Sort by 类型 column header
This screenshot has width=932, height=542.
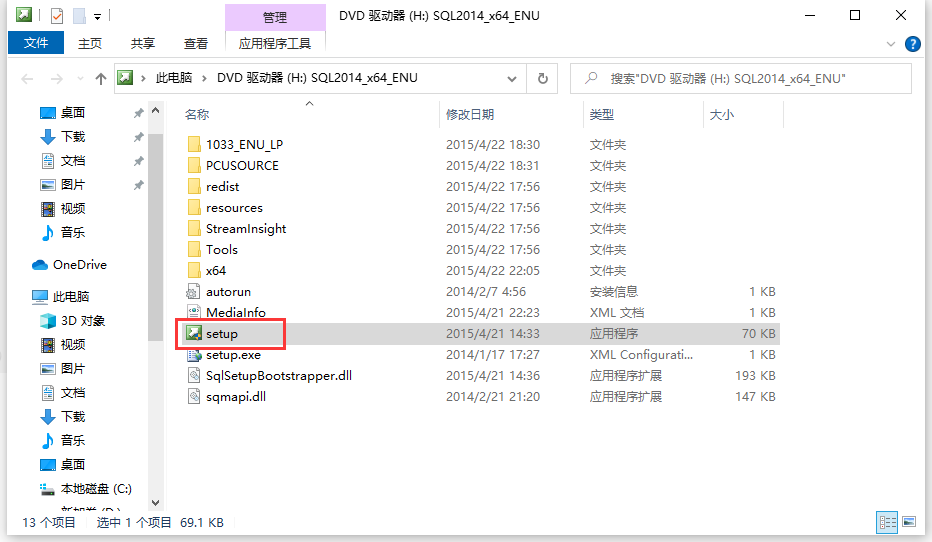(602, 114)
